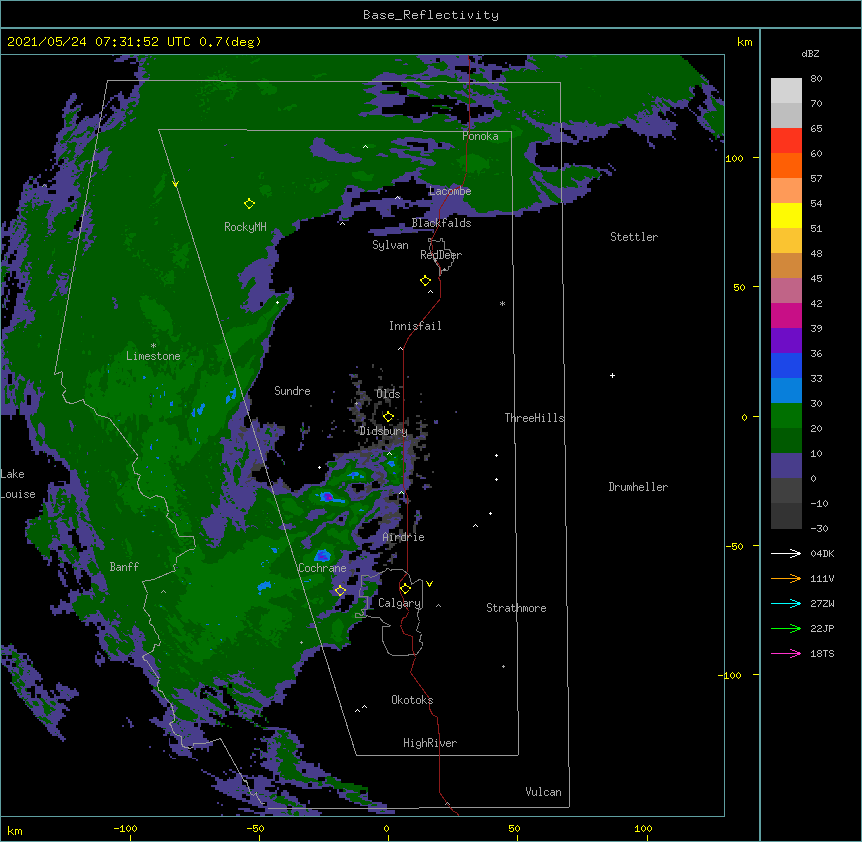Click the RedDeer city label
This screenshot has width=862, height=842.
tap(441, 255)
